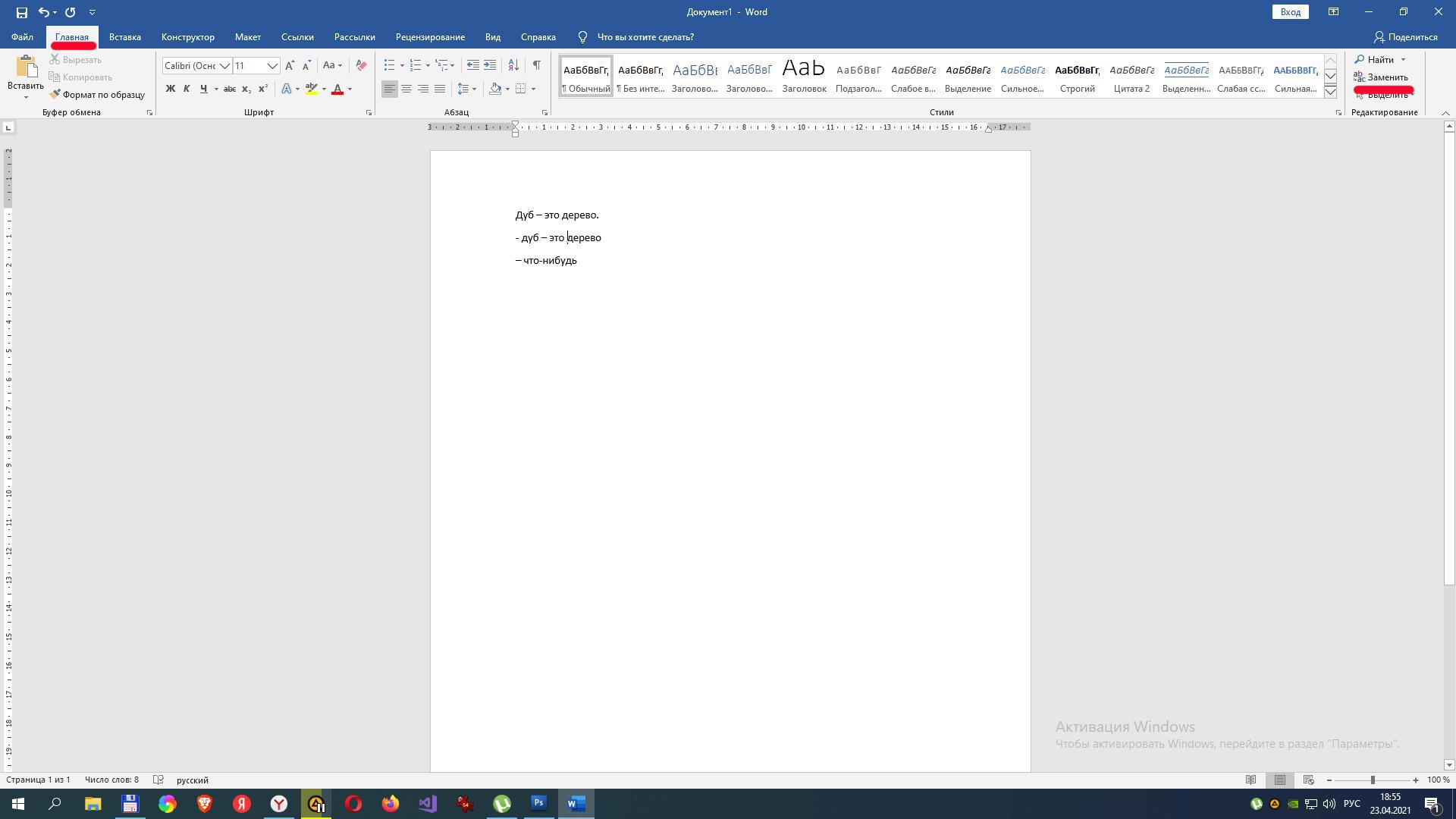
Task: Click the increase font size icon
Action: tap(290, 65)
